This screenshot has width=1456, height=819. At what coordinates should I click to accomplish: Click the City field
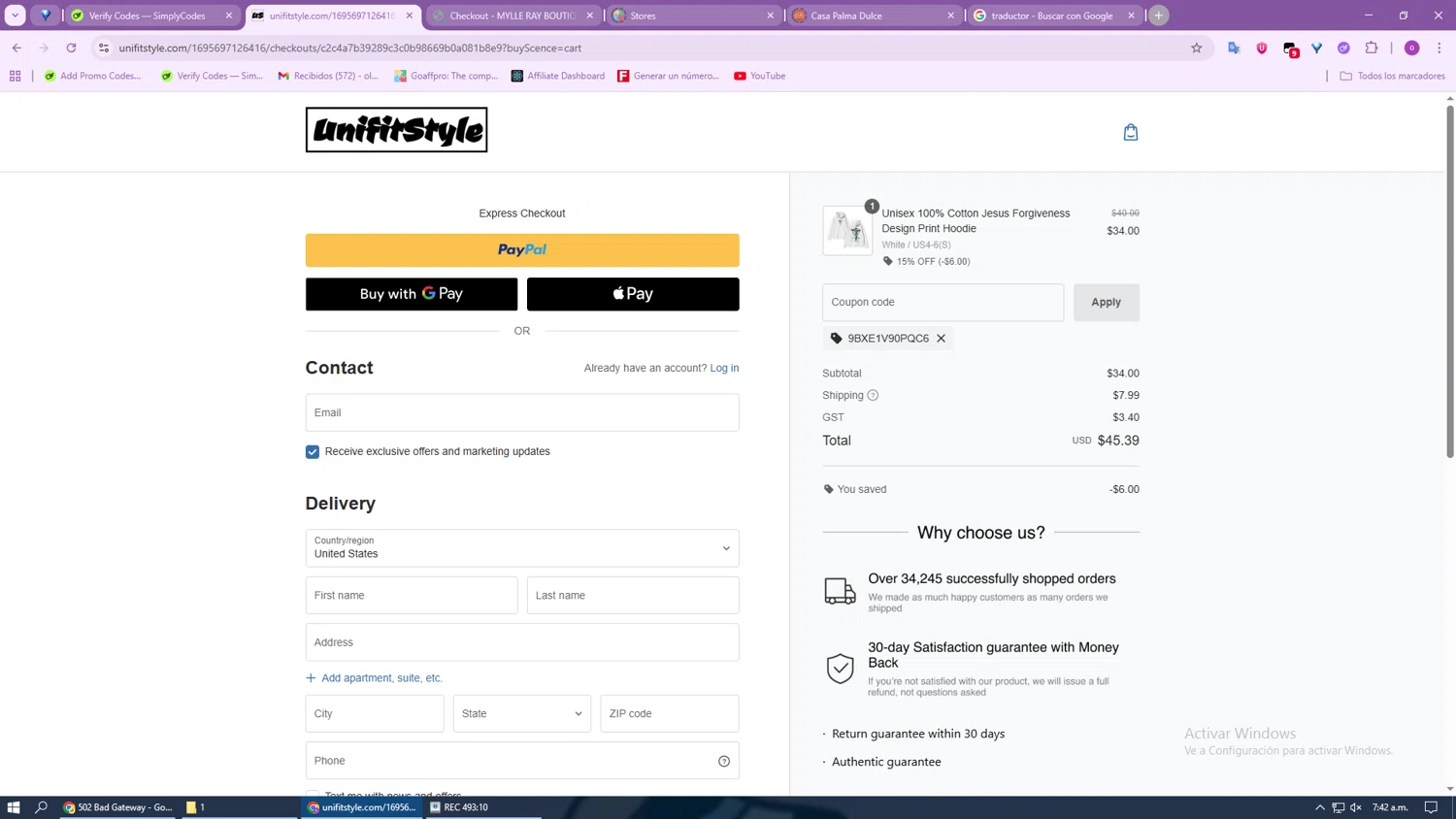point(375,714)
